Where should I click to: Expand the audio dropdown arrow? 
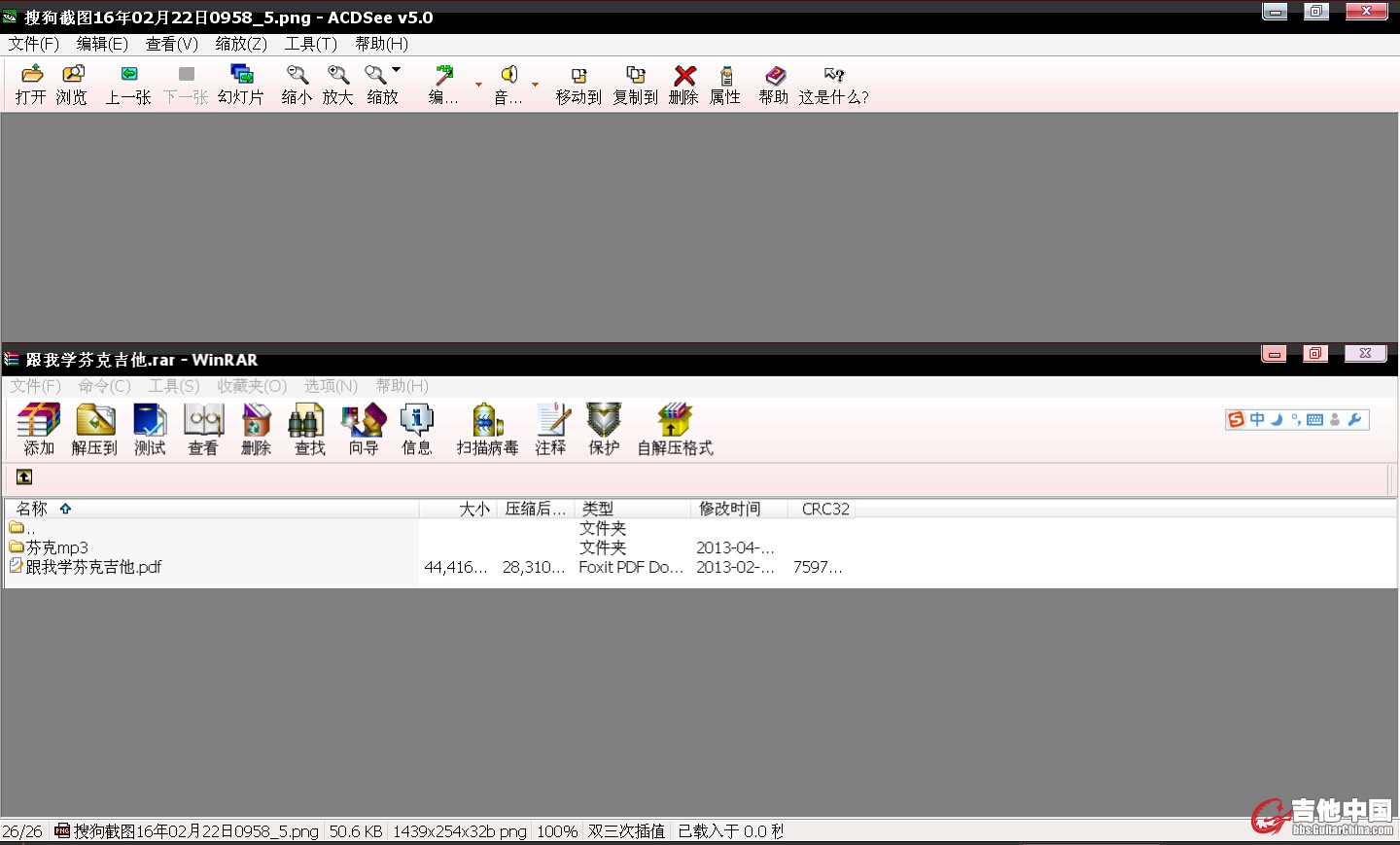pyautogui.click(x=535, y=85)
